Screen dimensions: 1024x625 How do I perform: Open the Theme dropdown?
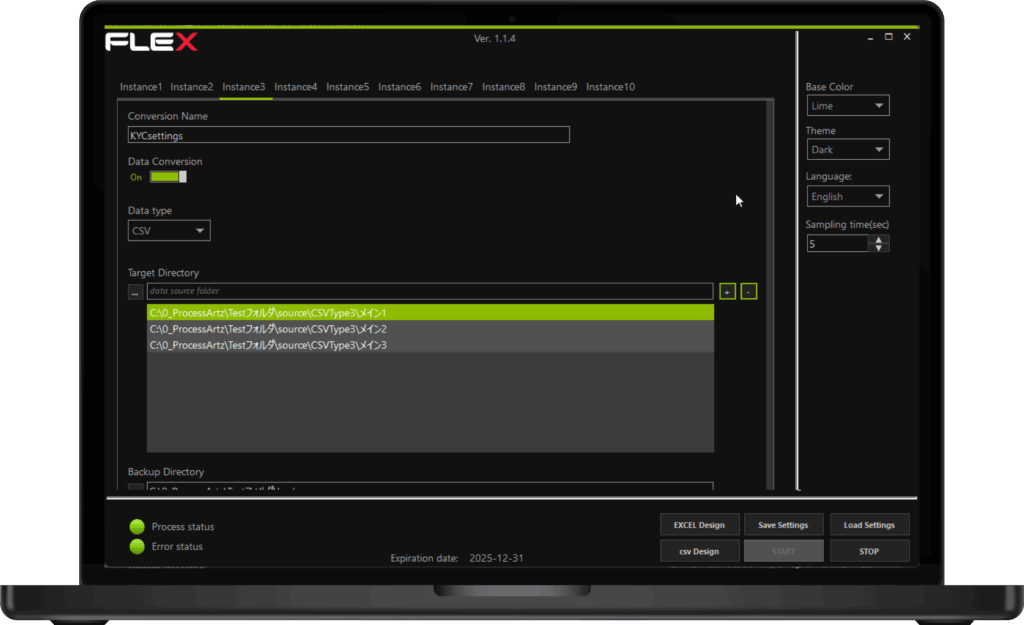(847, 150)
